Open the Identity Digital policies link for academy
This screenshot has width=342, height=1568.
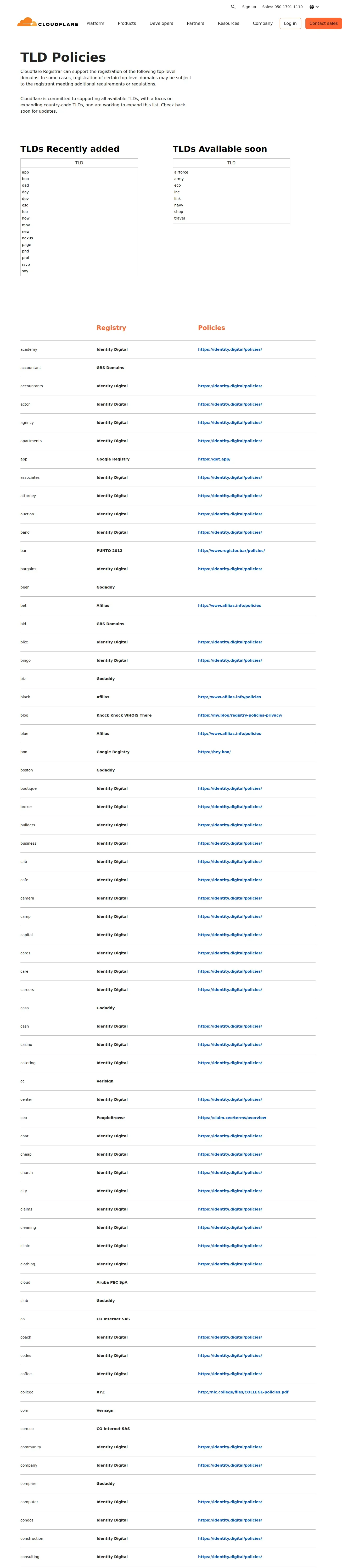230,349
